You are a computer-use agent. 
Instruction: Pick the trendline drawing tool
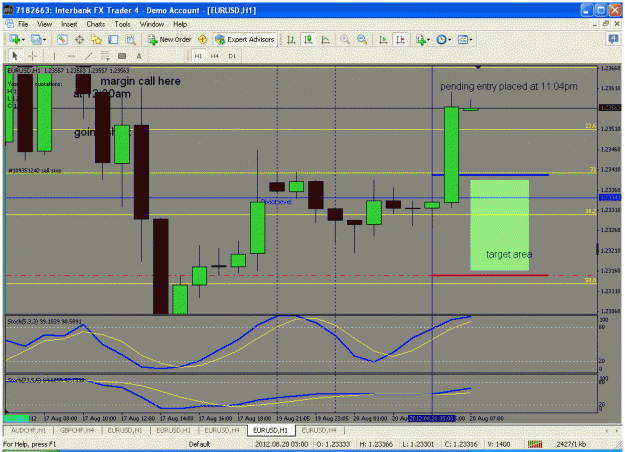coord(88,56)
